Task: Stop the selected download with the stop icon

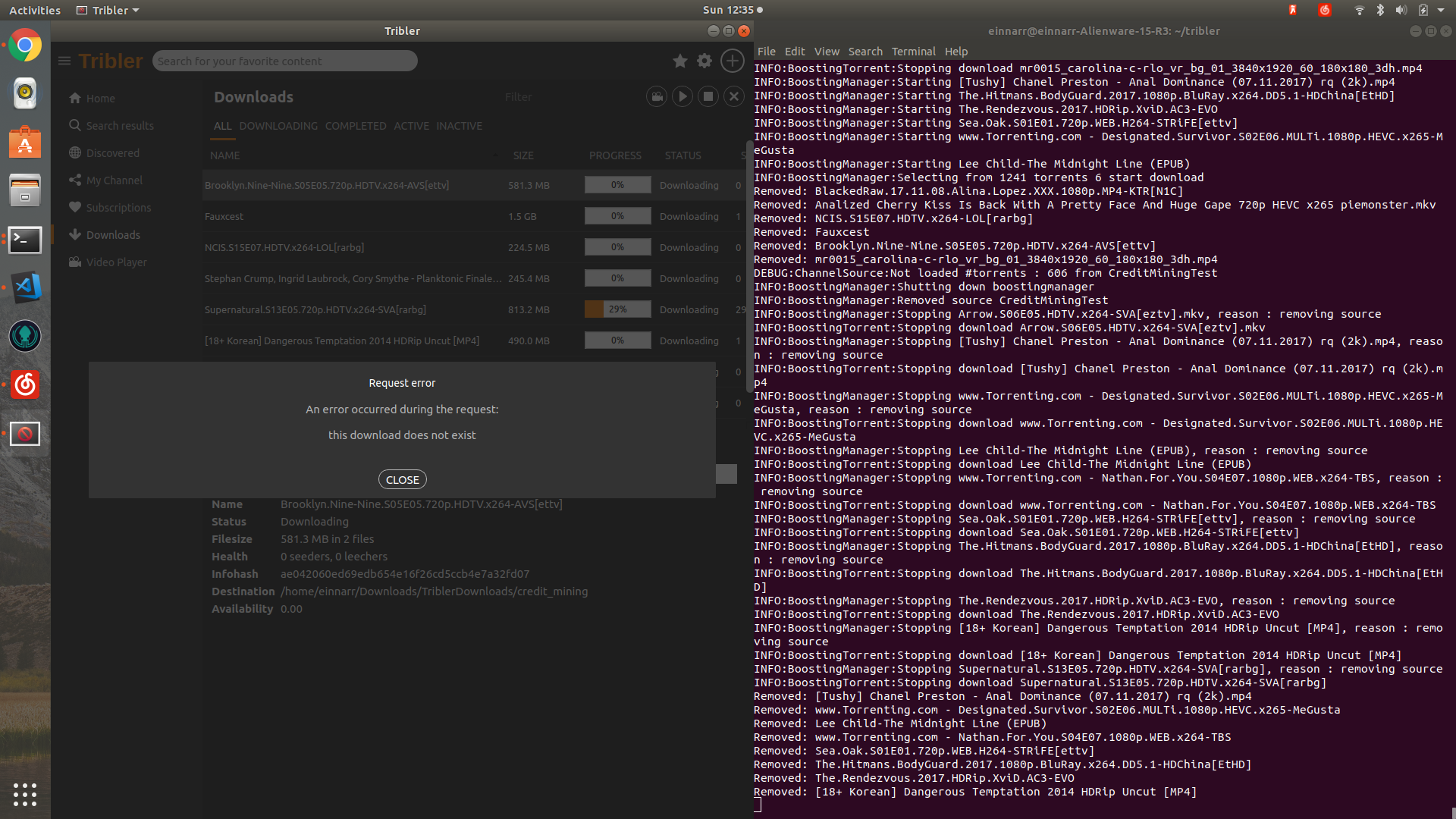Action: [x=708, y=96]
